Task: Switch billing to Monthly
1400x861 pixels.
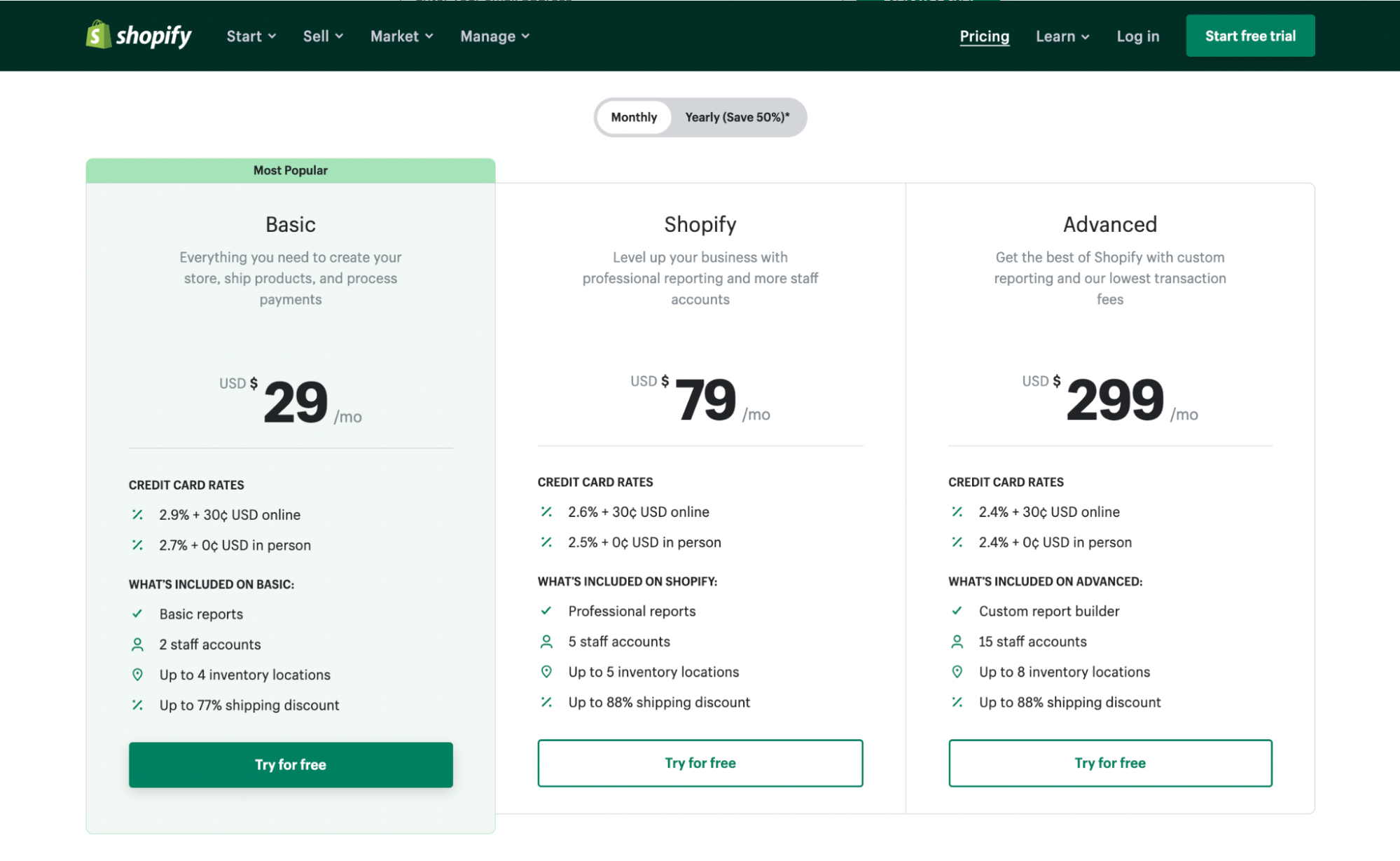Action: tap(634, 117)
